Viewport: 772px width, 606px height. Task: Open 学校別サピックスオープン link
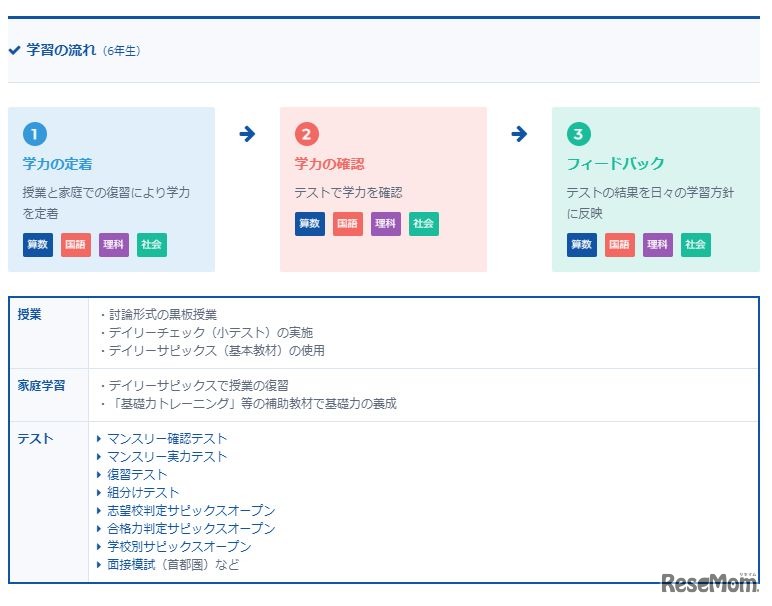[x=179, y=547]
